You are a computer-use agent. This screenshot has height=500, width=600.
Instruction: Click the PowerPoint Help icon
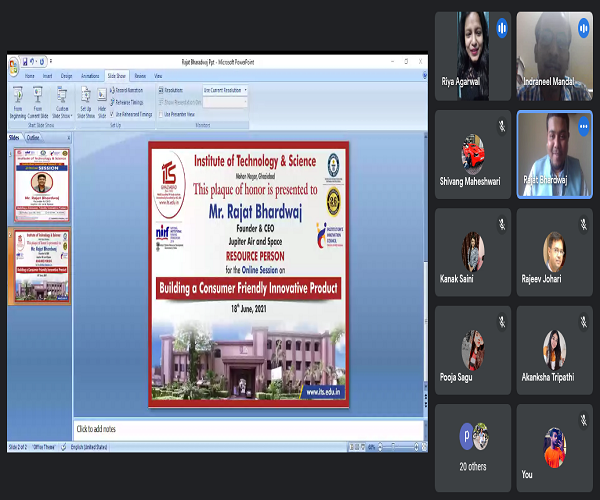[424, 76]
